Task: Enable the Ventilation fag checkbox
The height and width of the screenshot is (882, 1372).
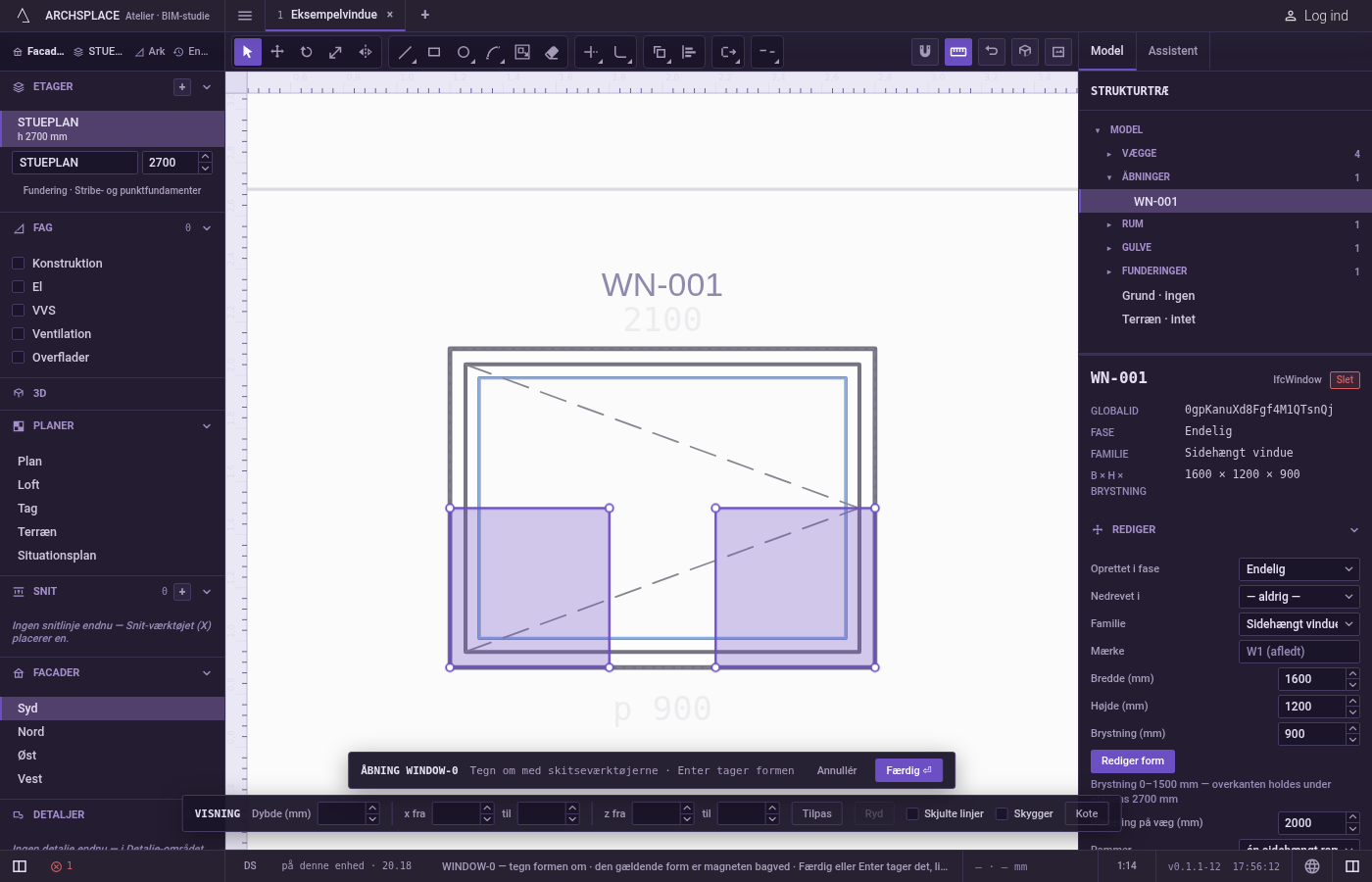Action: coord(18,334)
